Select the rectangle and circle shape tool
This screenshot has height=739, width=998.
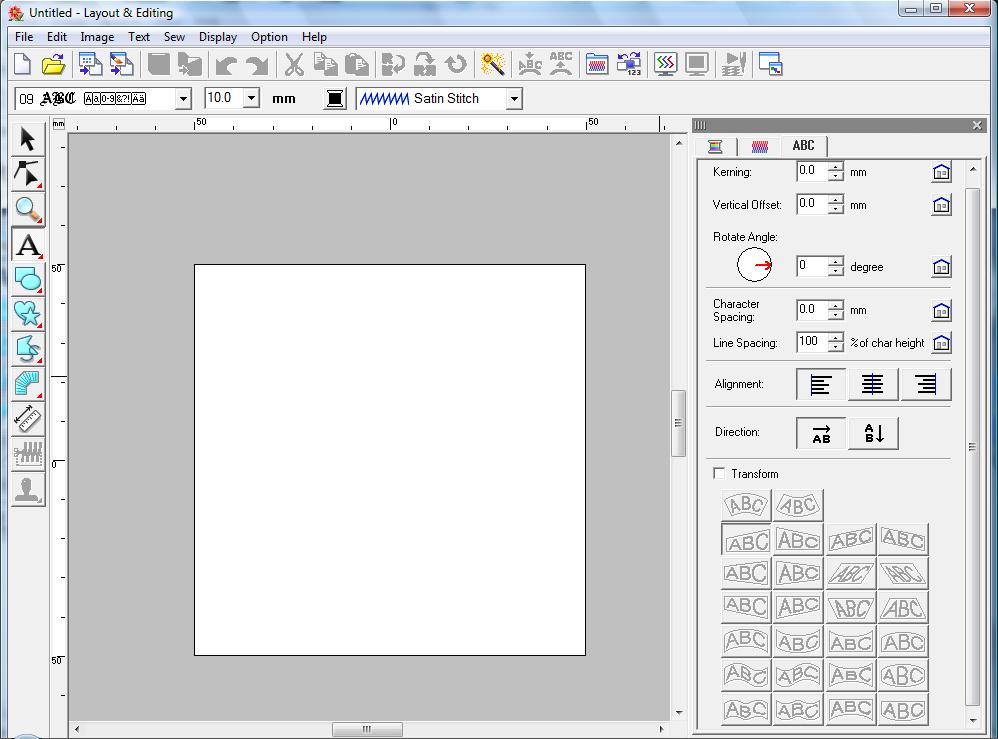coord(28,279)
